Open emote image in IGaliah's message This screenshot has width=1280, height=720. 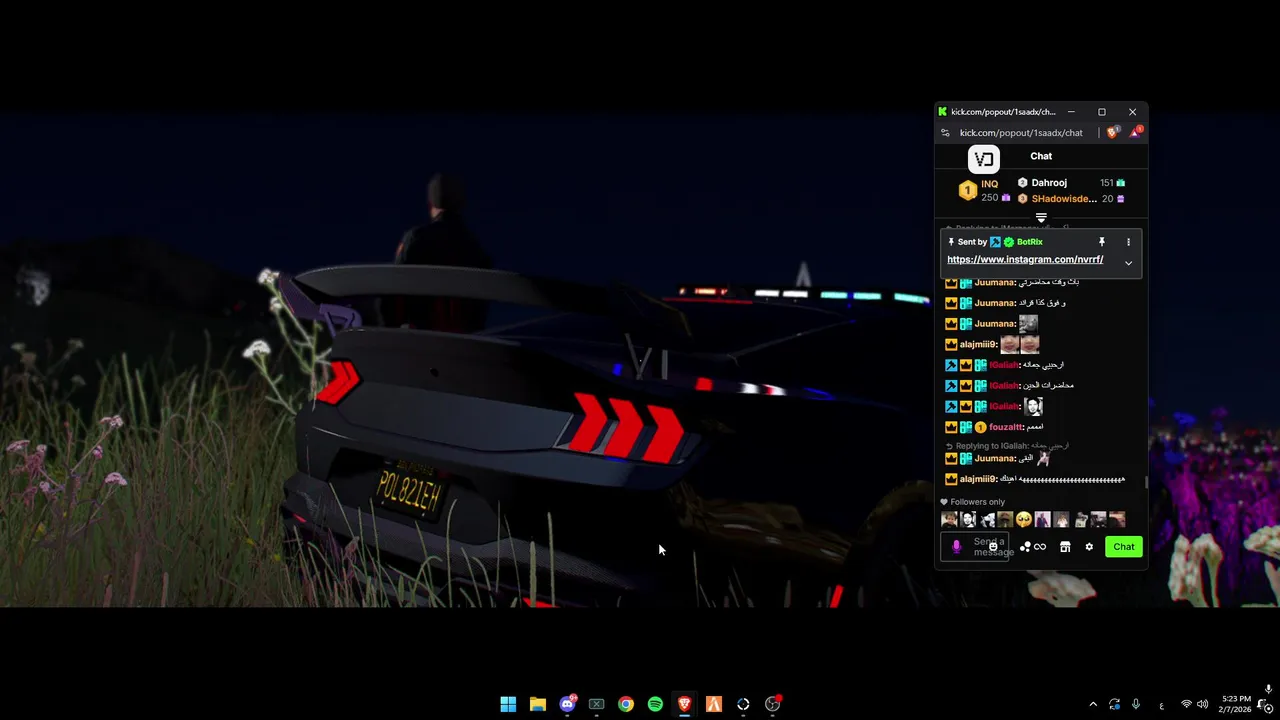pyautogui.click(x=1034, y=406)
